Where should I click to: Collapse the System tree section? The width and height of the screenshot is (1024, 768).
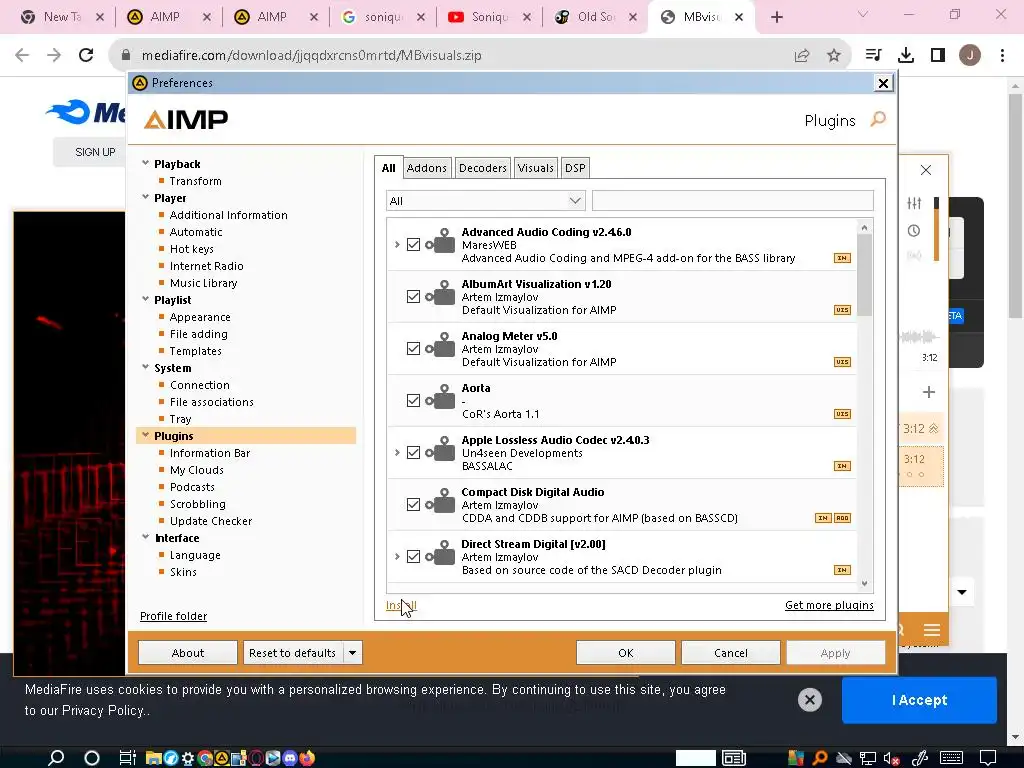coord(146,367)
